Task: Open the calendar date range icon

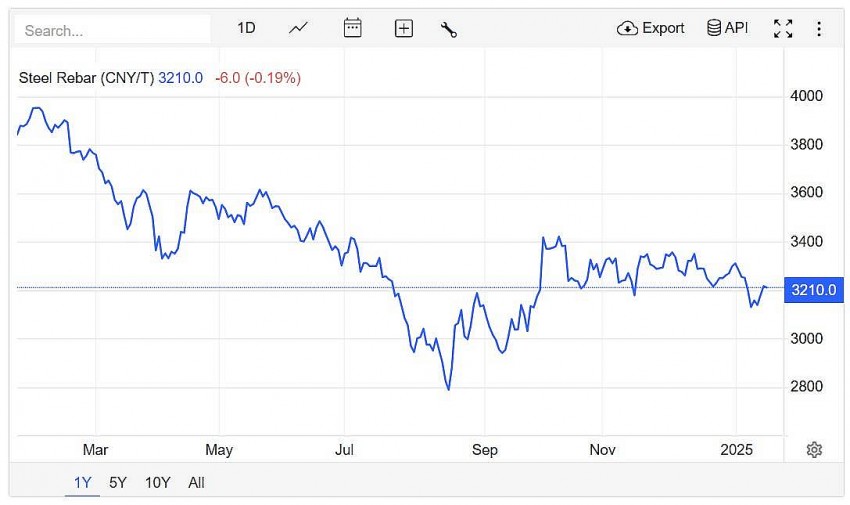Action: [352, 28]
